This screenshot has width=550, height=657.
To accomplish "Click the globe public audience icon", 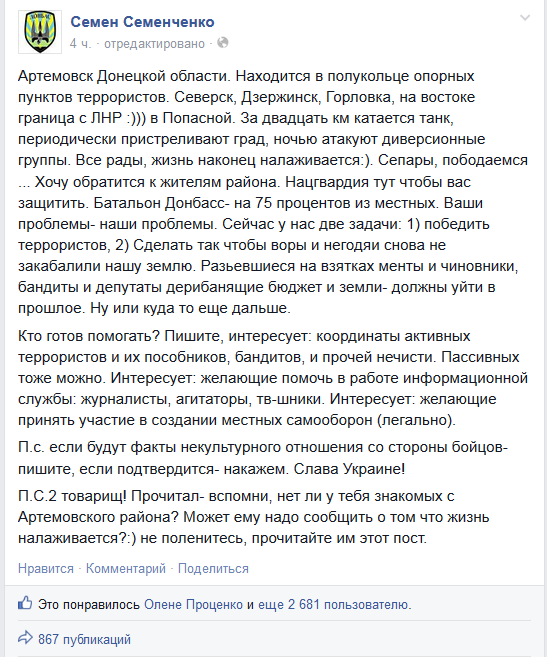I will coord(223,43).
